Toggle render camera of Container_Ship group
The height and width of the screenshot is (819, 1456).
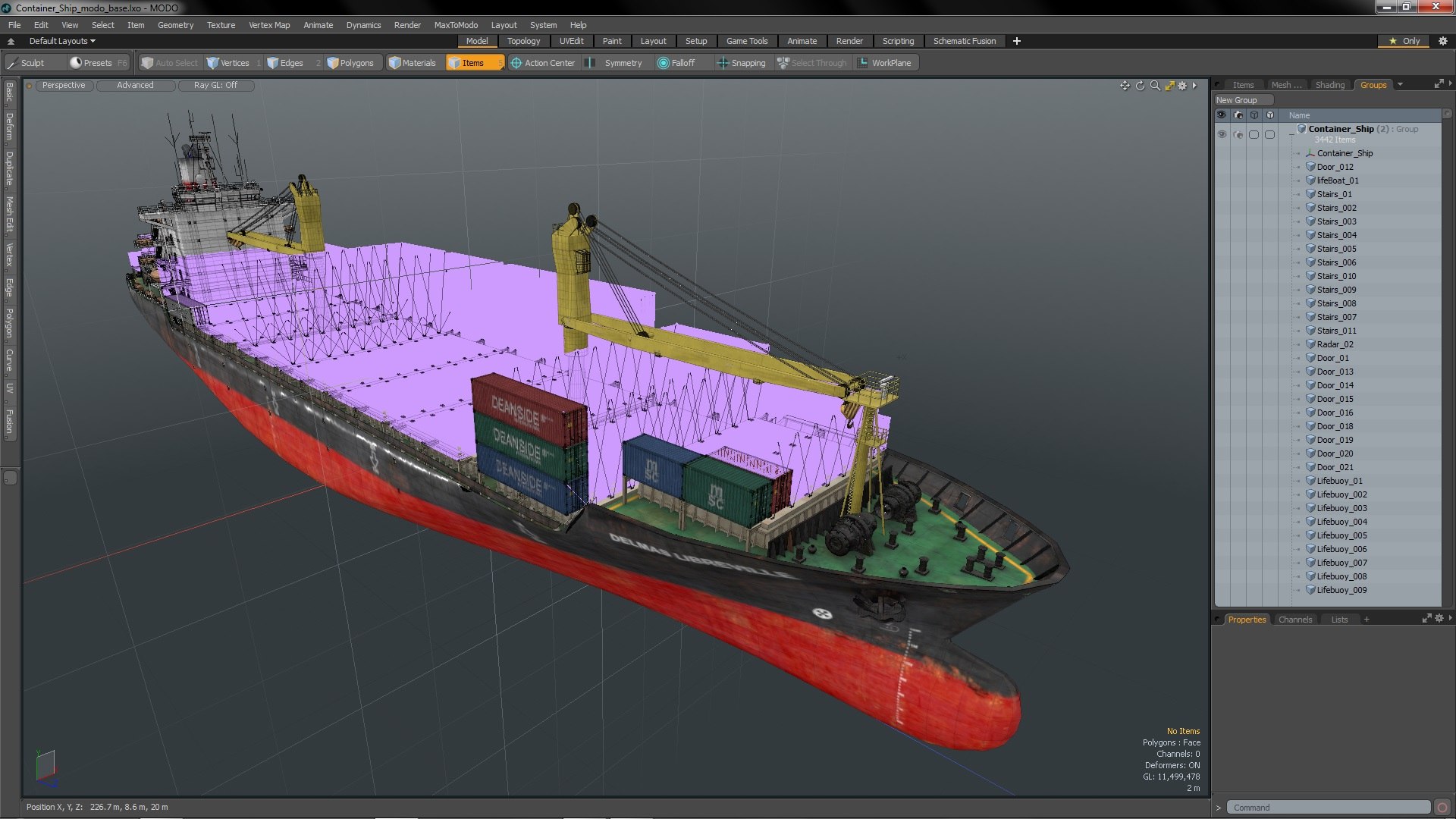click(1238, 134)
